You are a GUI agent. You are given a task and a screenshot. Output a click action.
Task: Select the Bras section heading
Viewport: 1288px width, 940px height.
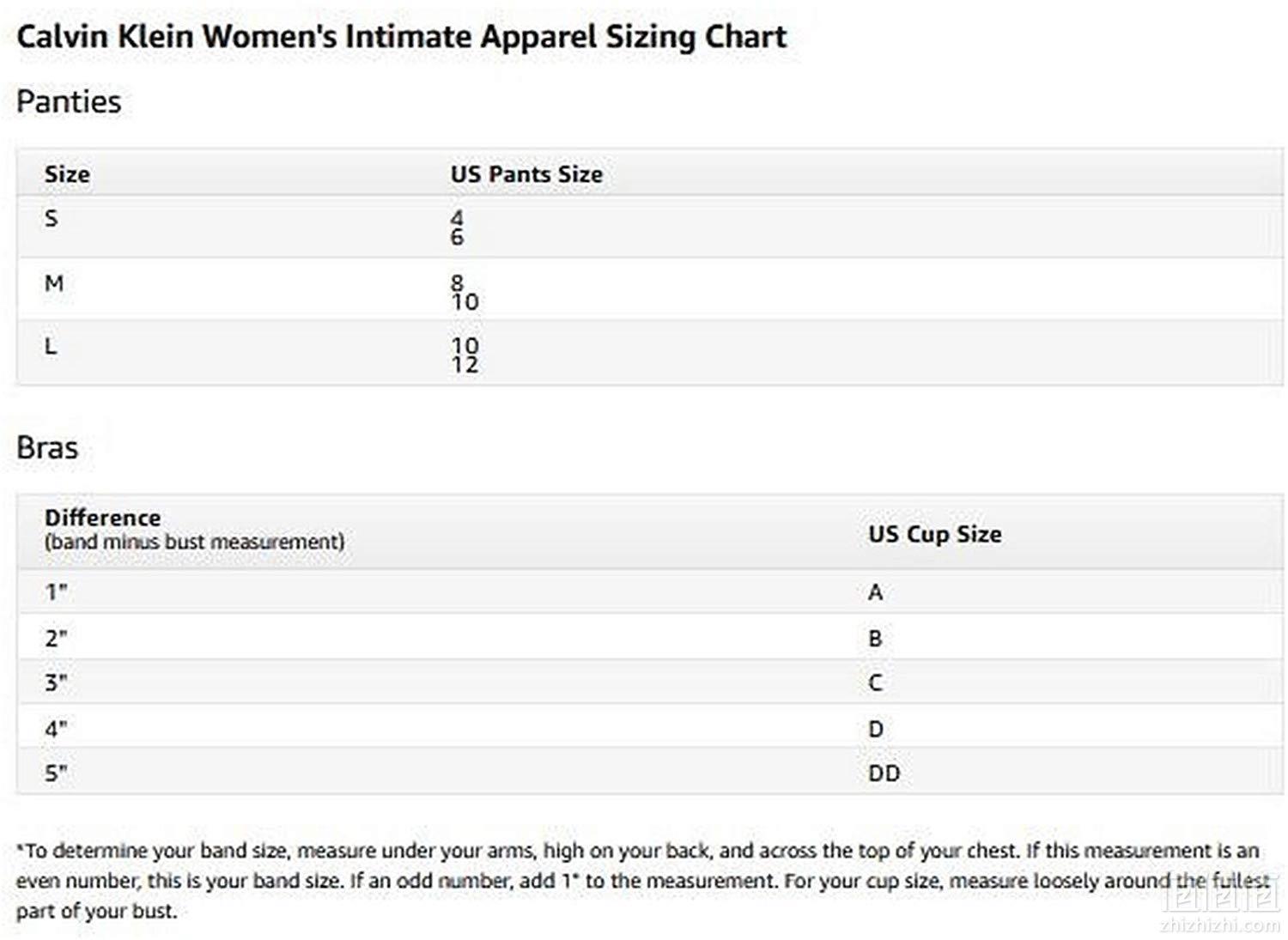47,447
